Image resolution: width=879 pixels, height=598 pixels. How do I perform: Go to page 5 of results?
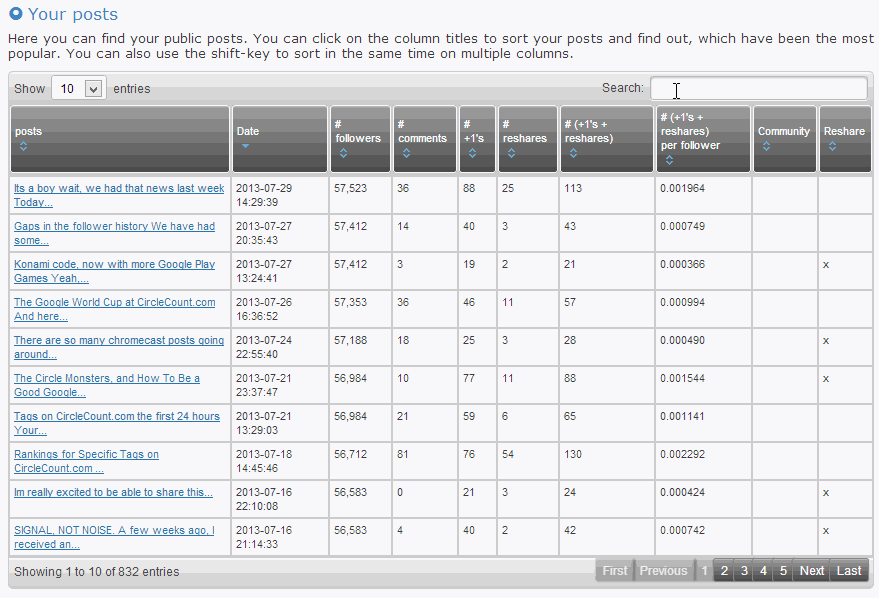coord(783,571)
